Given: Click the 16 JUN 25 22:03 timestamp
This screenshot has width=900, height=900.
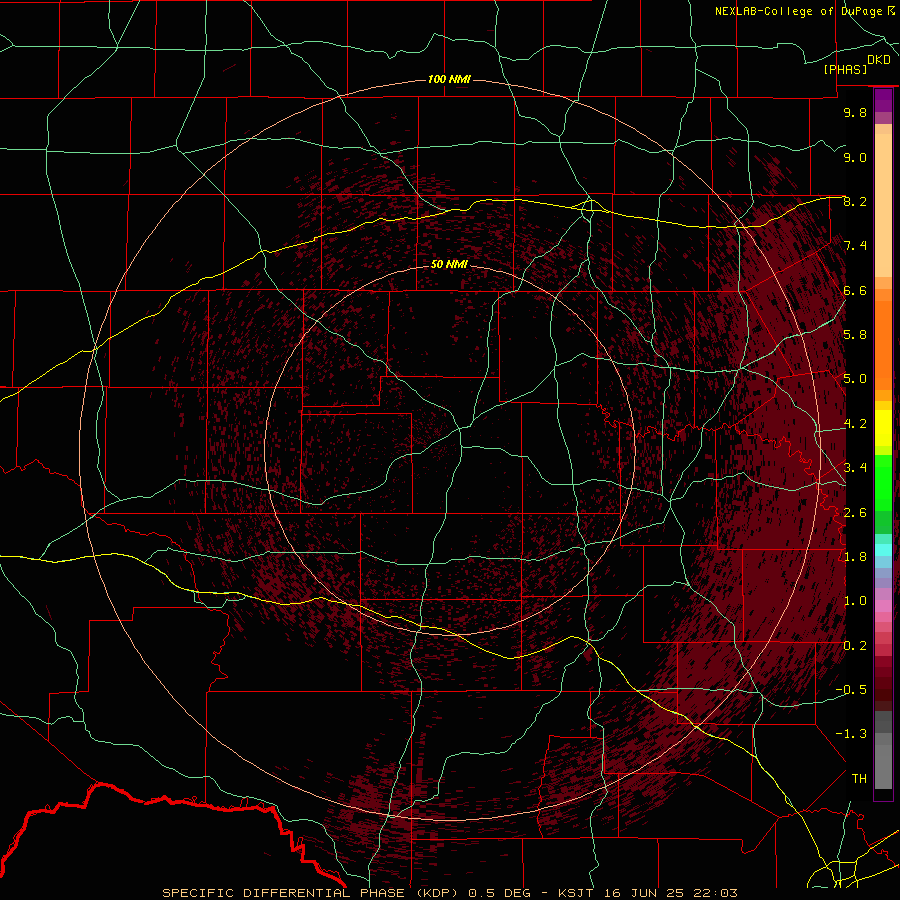Looking at the screenshot, I should [x=670, y=893].
